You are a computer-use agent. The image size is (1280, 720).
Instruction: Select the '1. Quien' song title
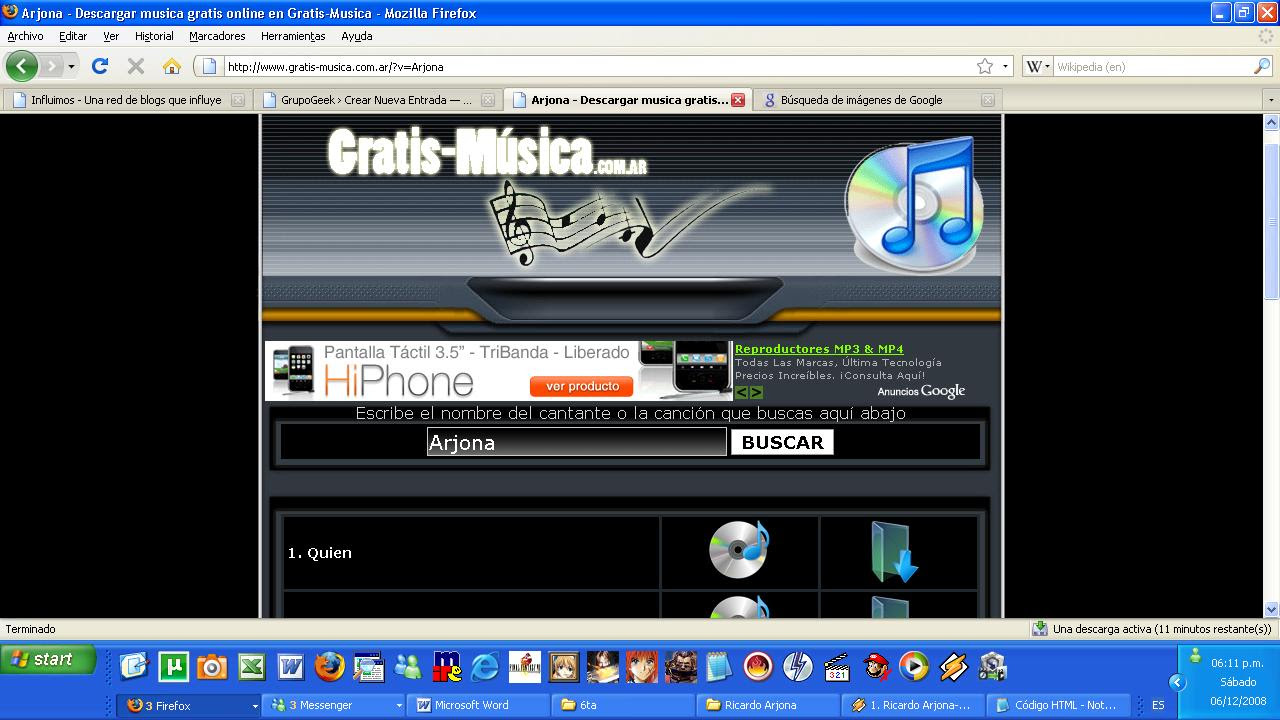[x=320, y=553]
